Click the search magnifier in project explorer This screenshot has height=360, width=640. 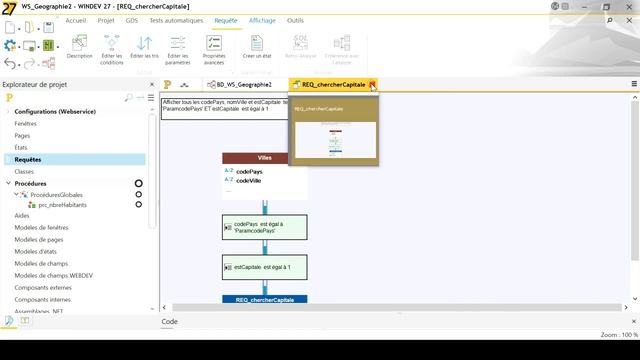(129, 98)
